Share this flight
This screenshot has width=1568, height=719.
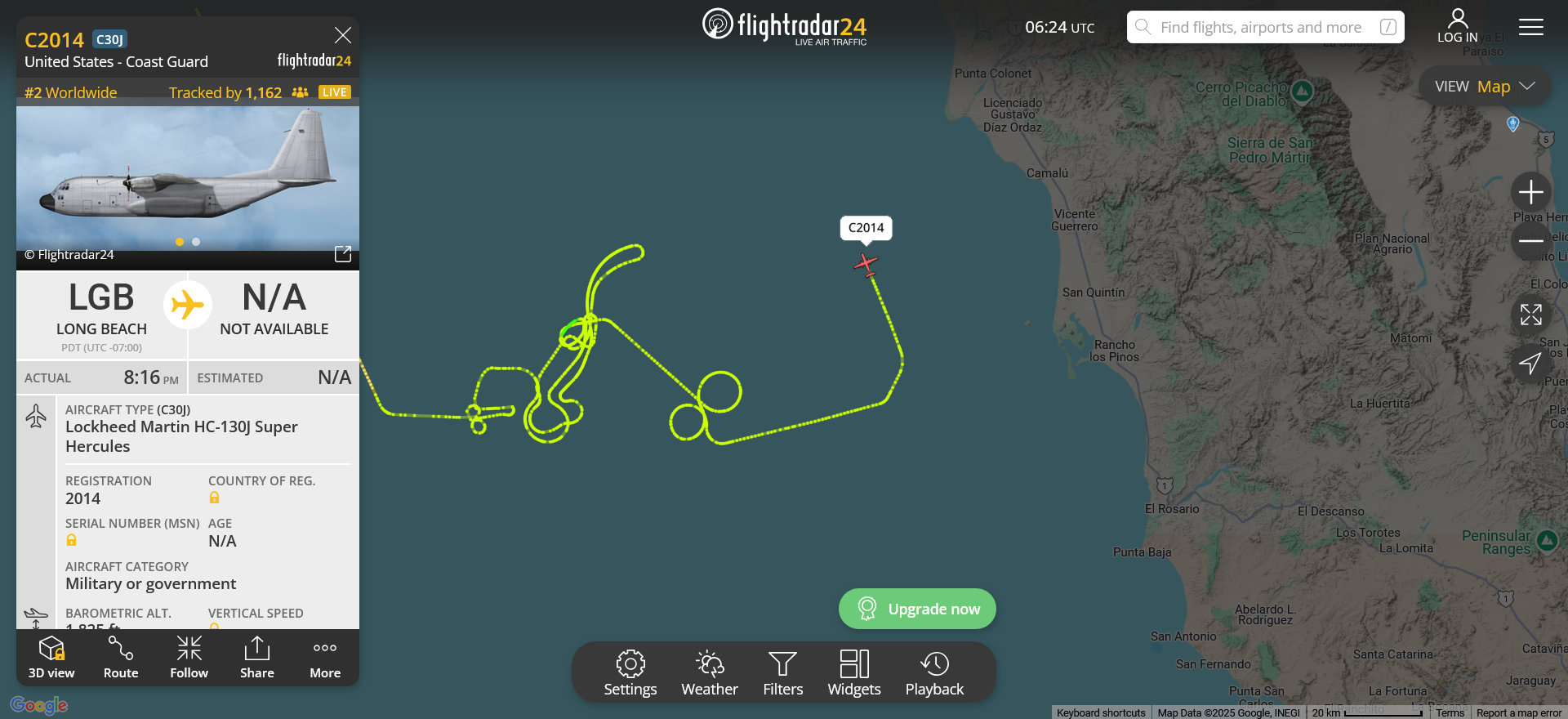point(257,658)
